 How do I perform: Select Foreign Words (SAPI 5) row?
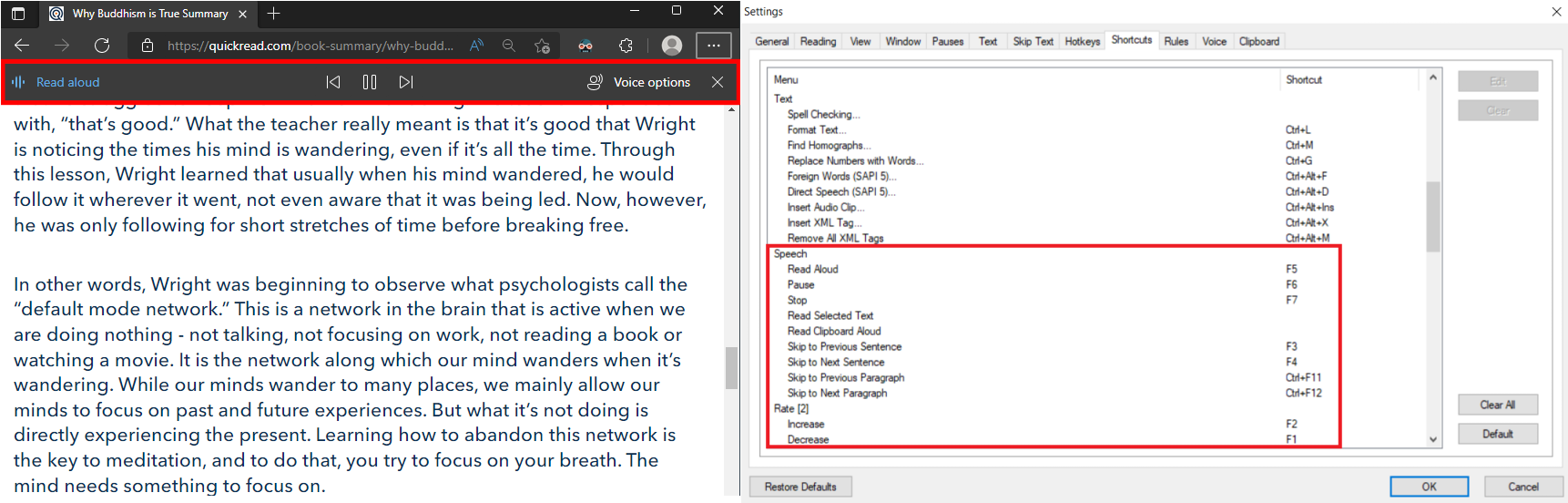point(1096,177)
